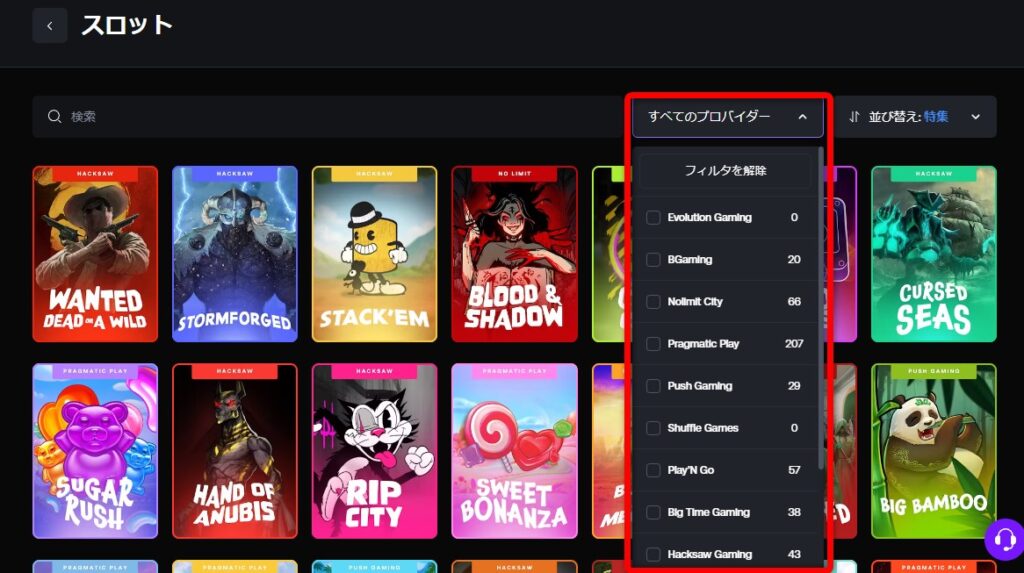Collapse the すべてのプロバイダー dropdown

tap(728, 116)
